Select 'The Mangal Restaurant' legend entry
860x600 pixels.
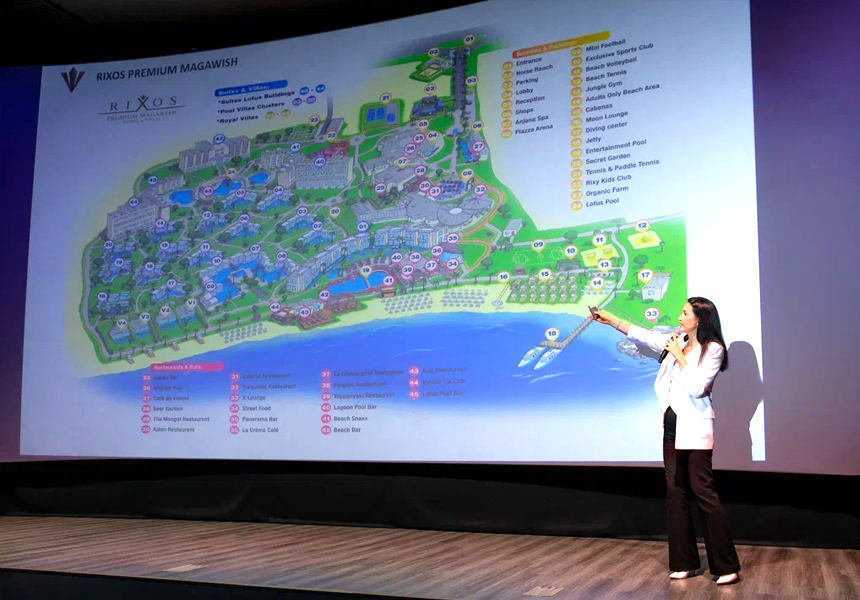pos(181,419)
